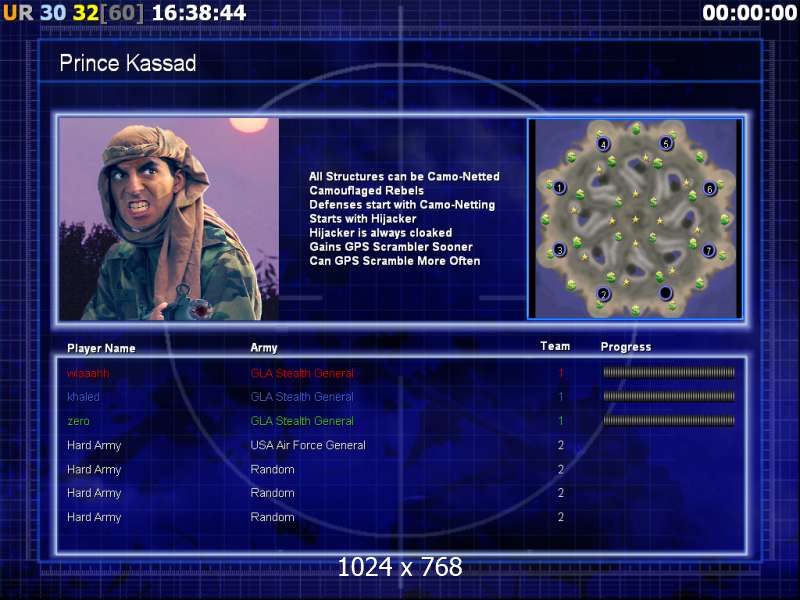
Task: Click zero's GLA Stealth General army
Action: [302, 421]
